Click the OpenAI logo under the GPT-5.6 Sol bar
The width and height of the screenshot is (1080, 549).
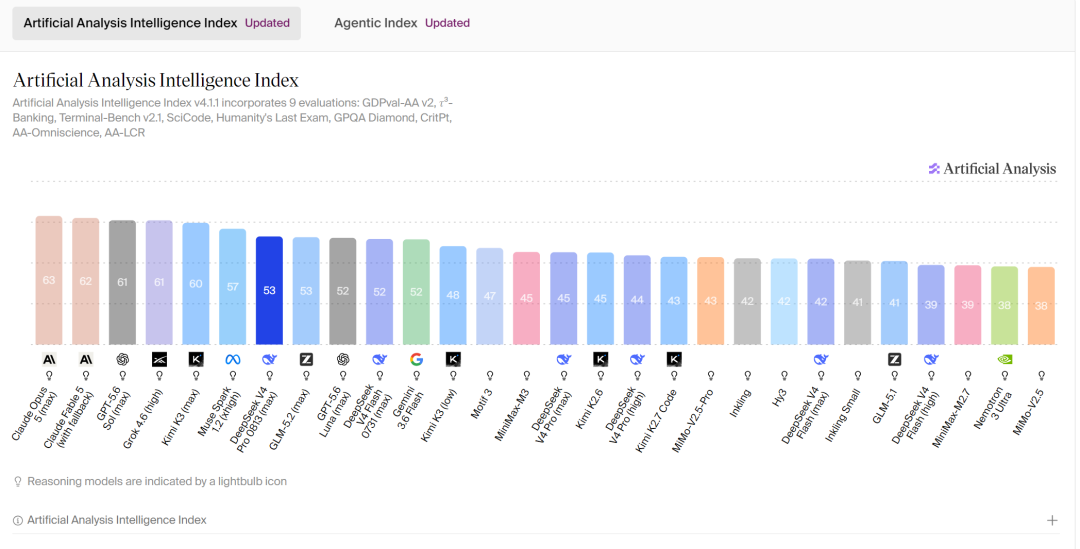click(123, 360)
